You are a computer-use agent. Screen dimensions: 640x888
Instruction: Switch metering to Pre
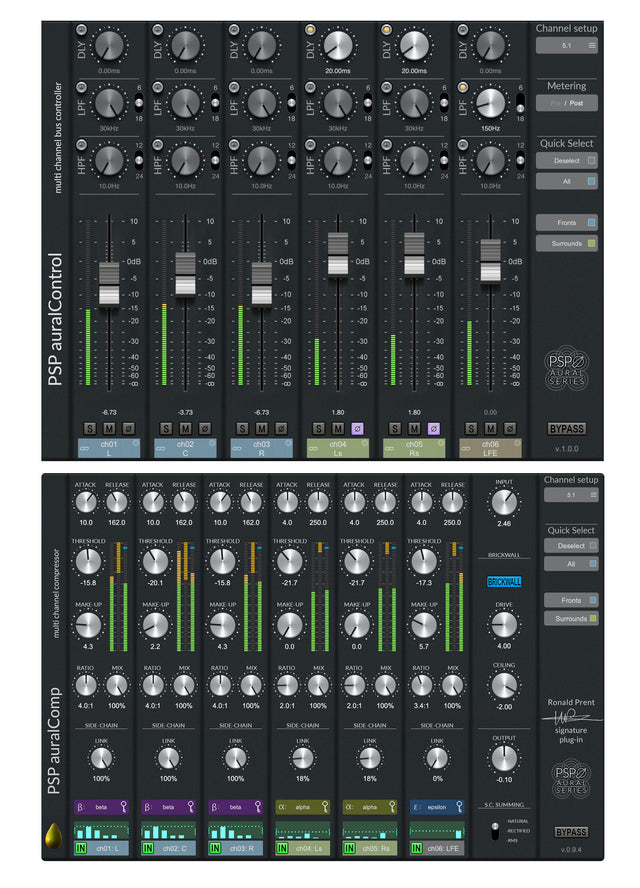[x=554, y=103]
